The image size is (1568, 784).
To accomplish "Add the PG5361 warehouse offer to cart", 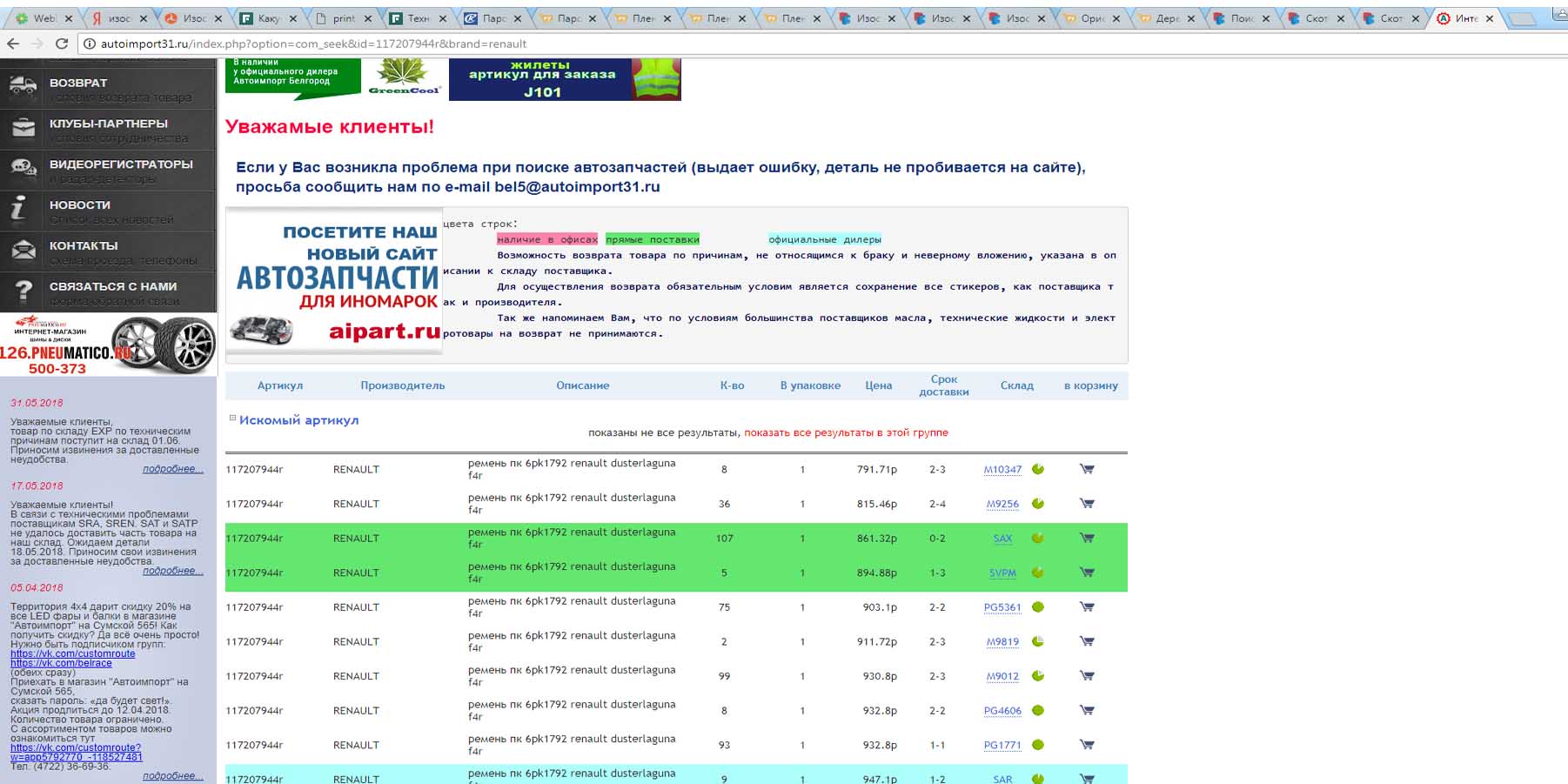I will coord(1087,607).
